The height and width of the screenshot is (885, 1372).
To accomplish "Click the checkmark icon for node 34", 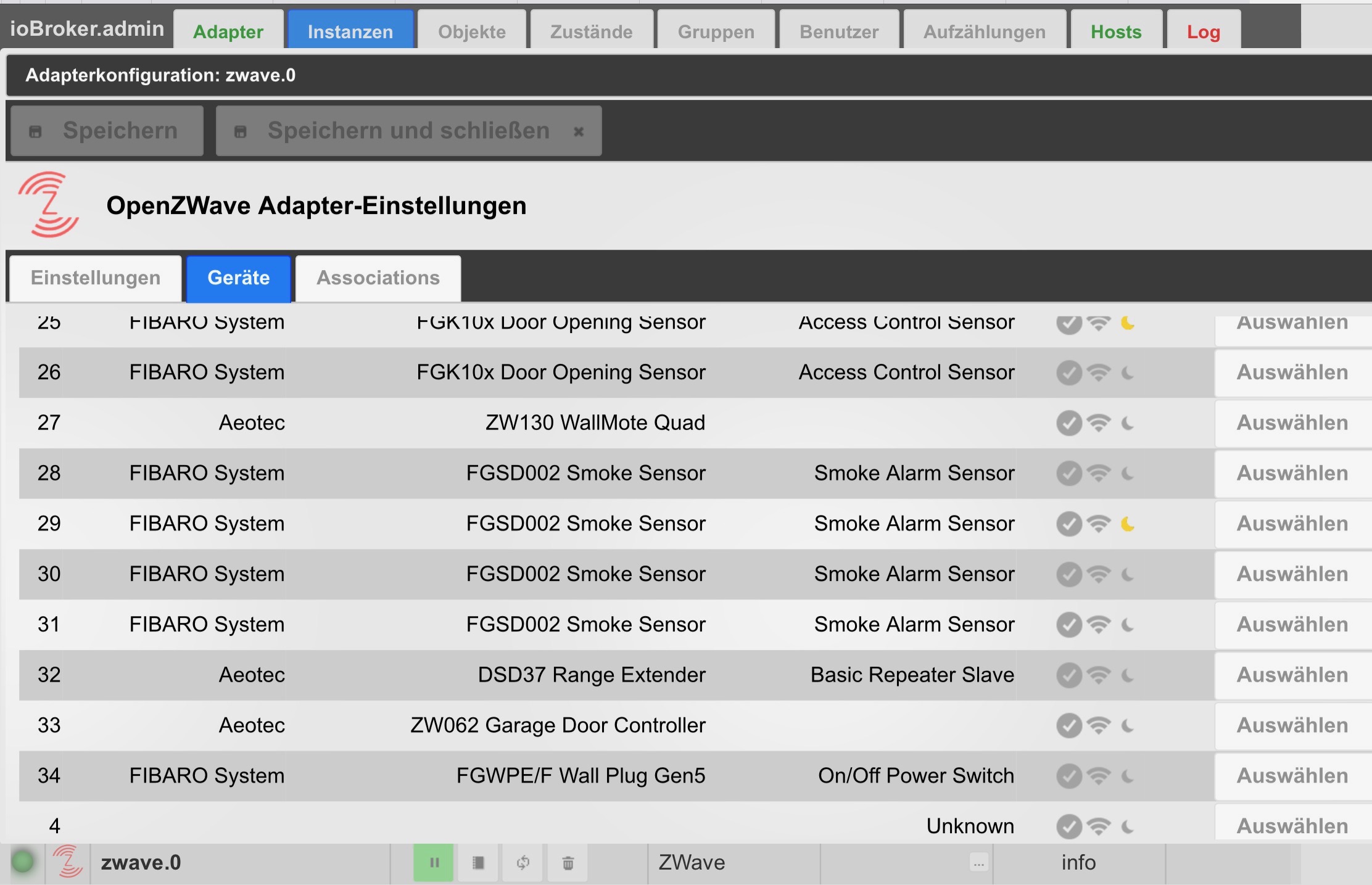I will coord(1069,776).
